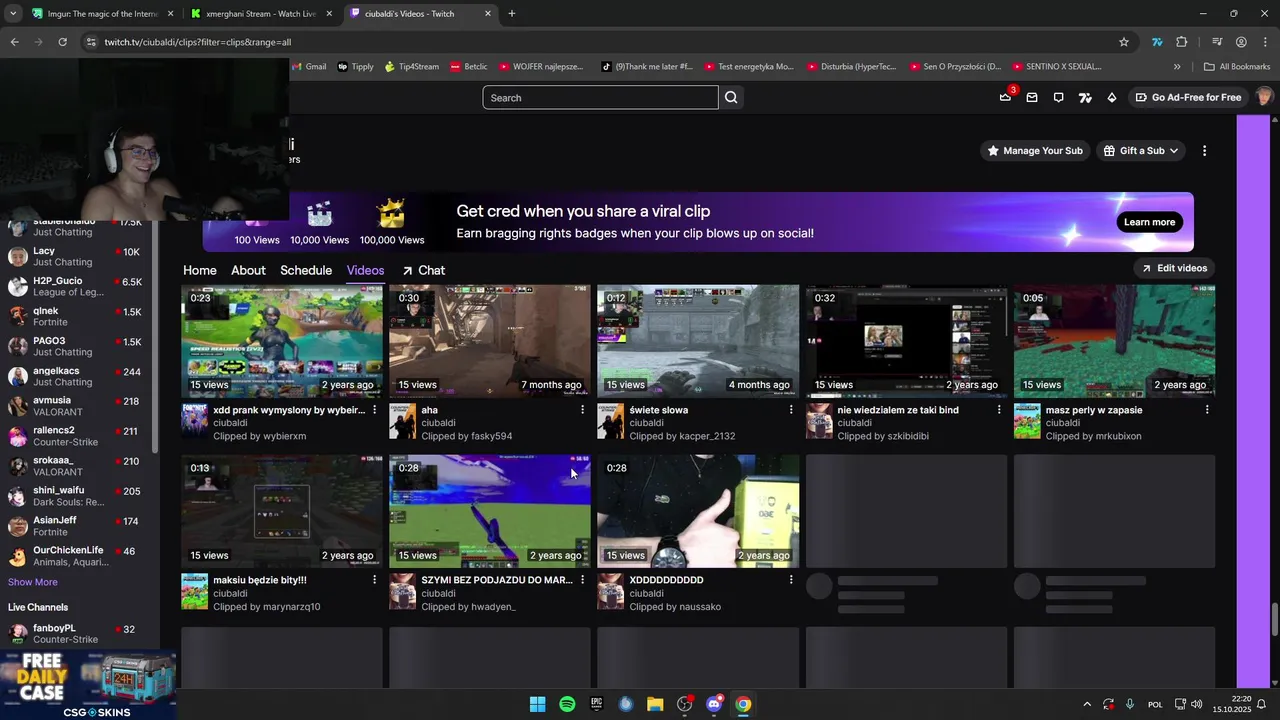Image resolution: width=1280 pixels, height=720 pixels.
Task: Click the search magnifier button
Action: 731,97
